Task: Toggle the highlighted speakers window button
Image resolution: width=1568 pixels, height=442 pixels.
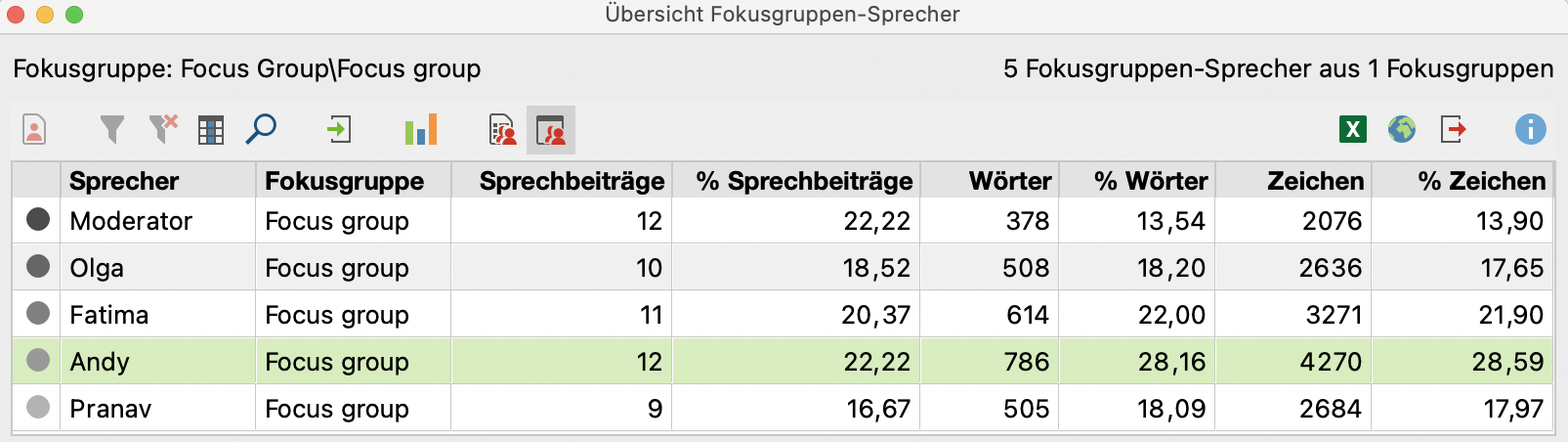Action: click(551, 130)
